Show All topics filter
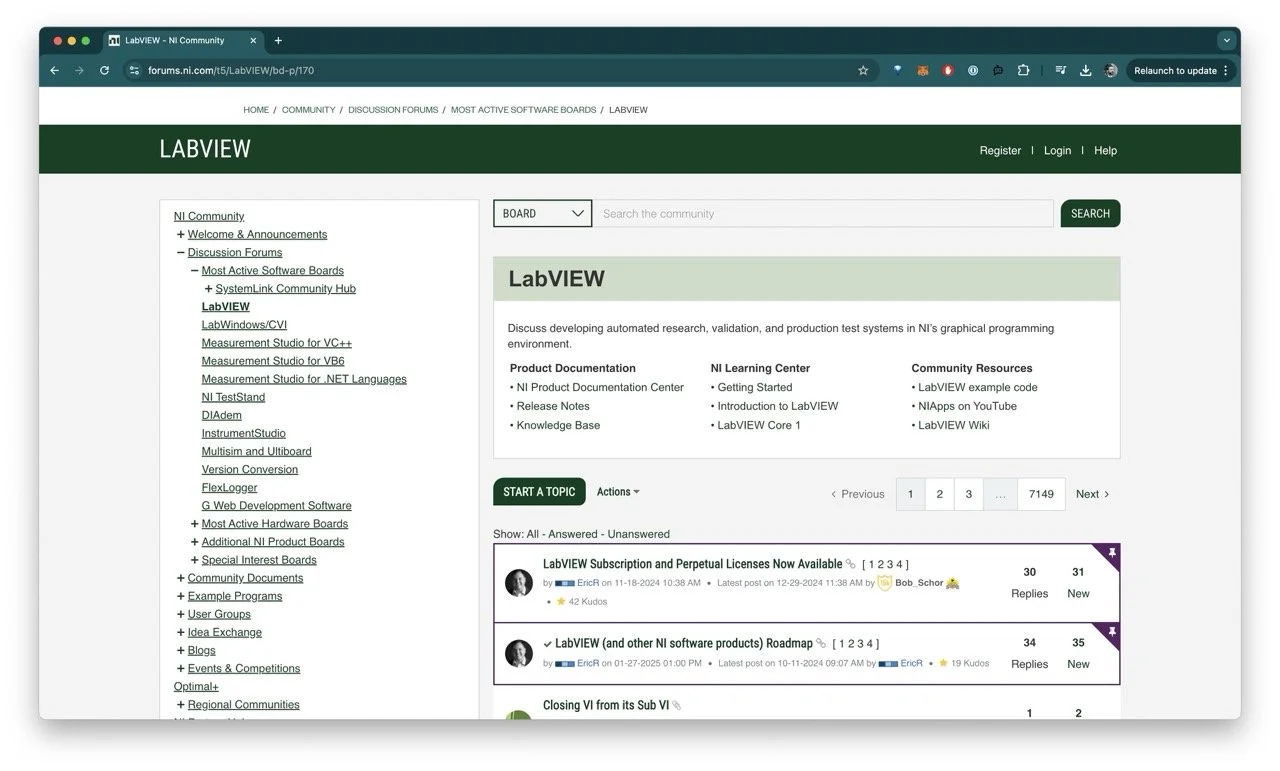The image size is (1280, 771). click(533, 534)
